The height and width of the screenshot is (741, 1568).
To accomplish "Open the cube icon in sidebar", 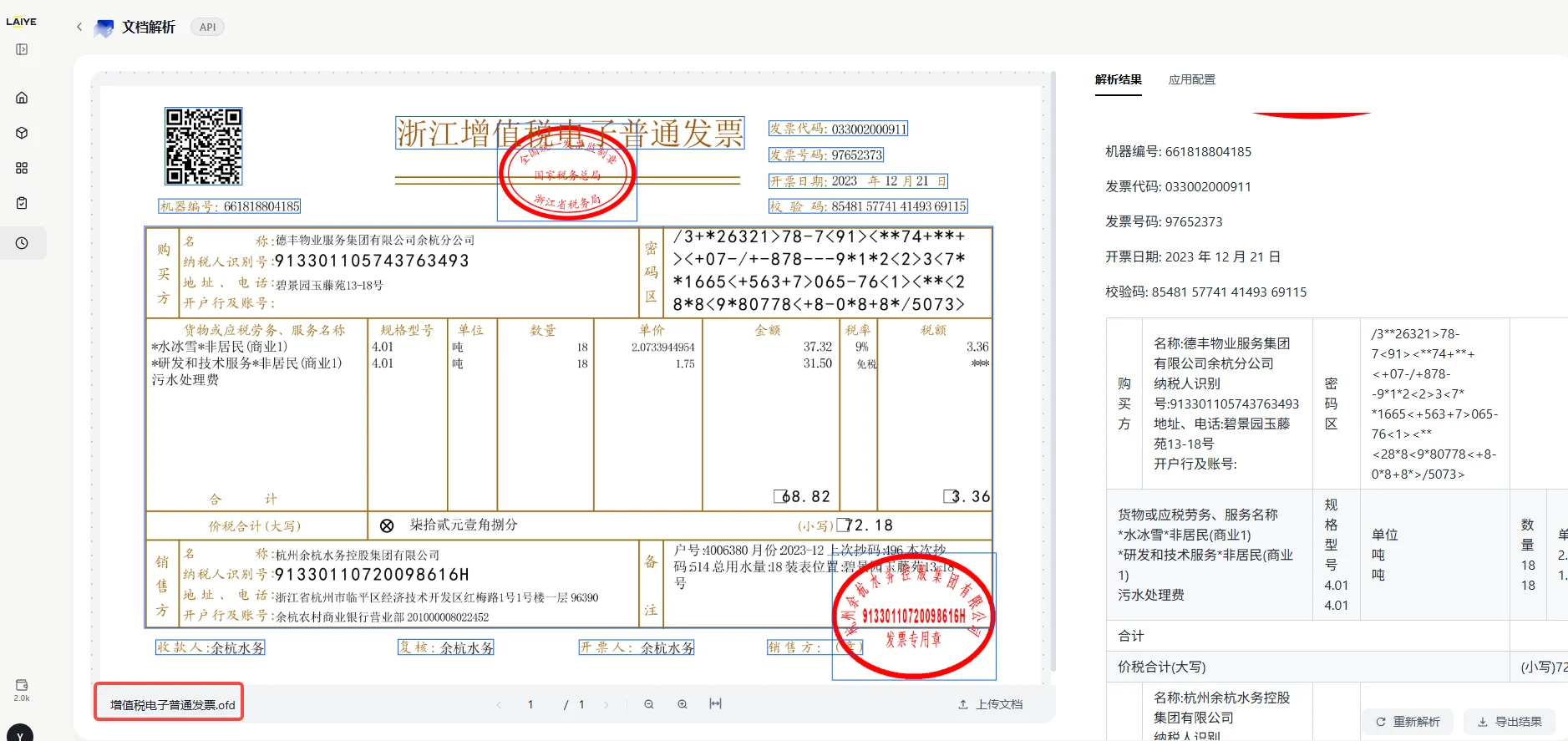I will (22, 133).
